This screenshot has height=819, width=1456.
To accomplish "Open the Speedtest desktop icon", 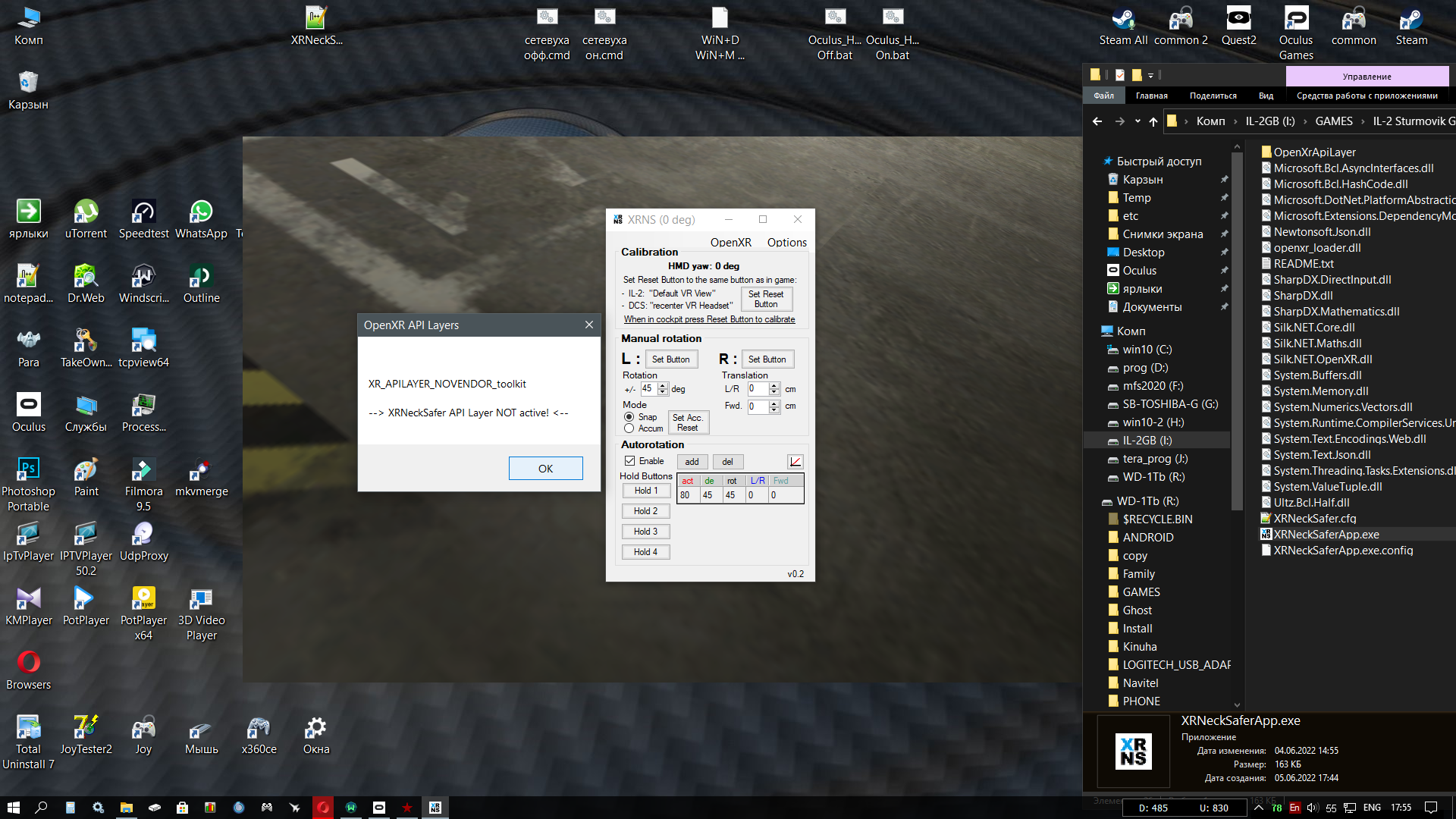I will click(143, 219).
